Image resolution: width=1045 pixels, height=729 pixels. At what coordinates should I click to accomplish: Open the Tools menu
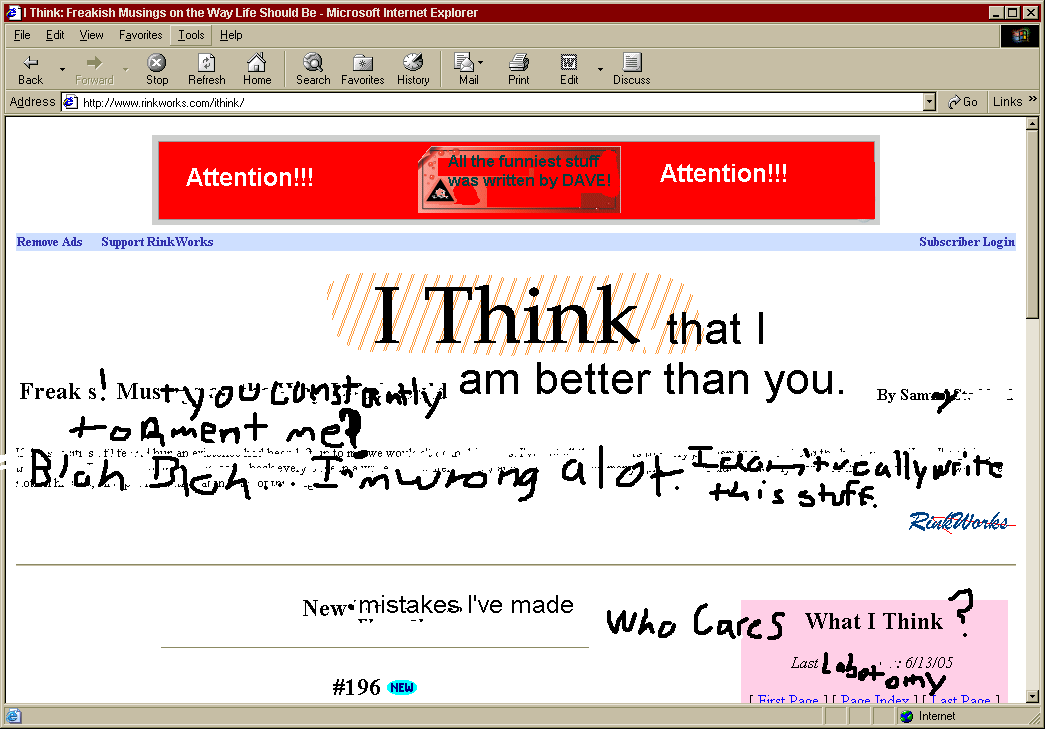tap(191, 35)
